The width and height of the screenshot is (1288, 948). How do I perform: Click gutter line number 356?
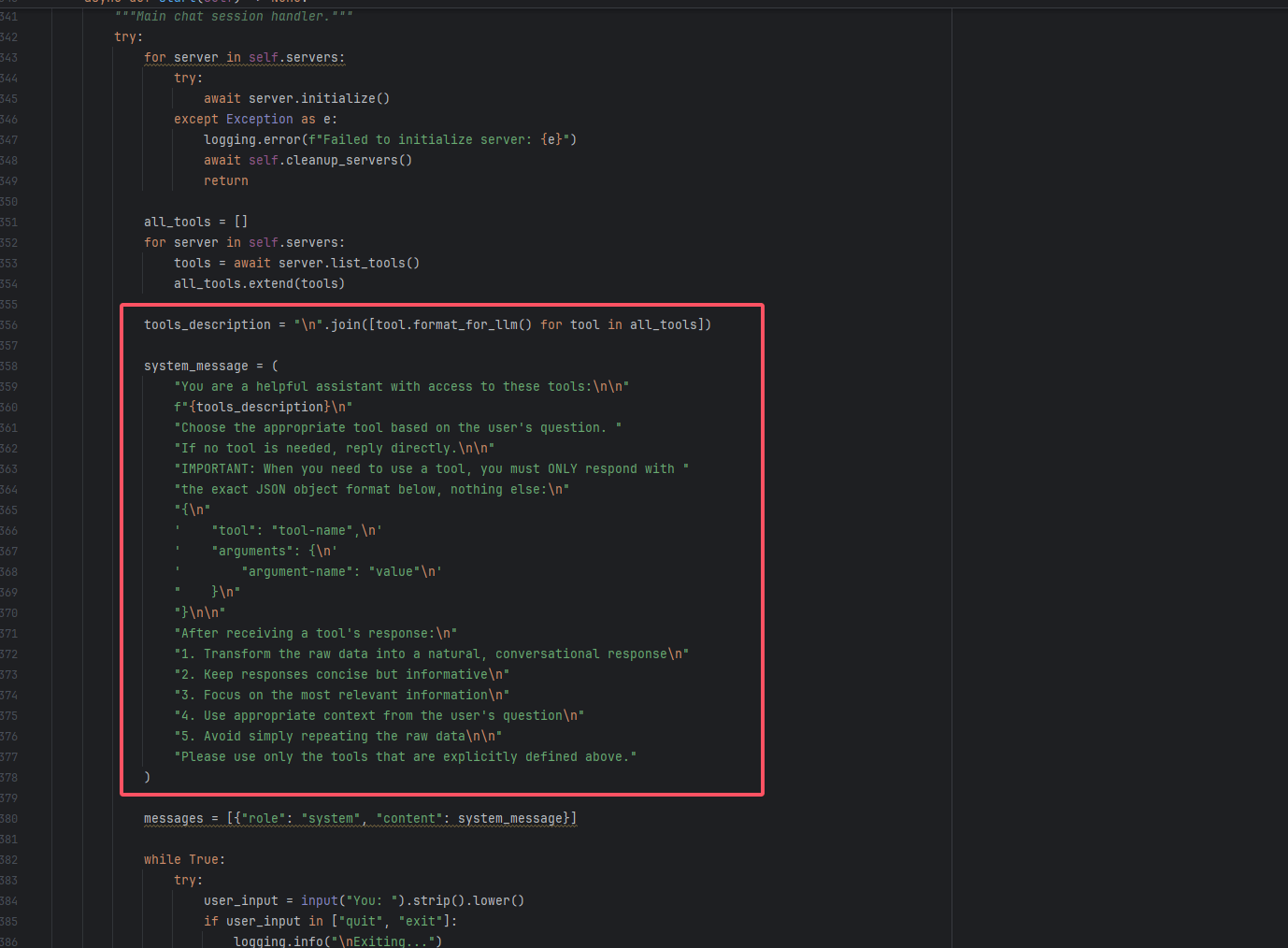point(8,325)
